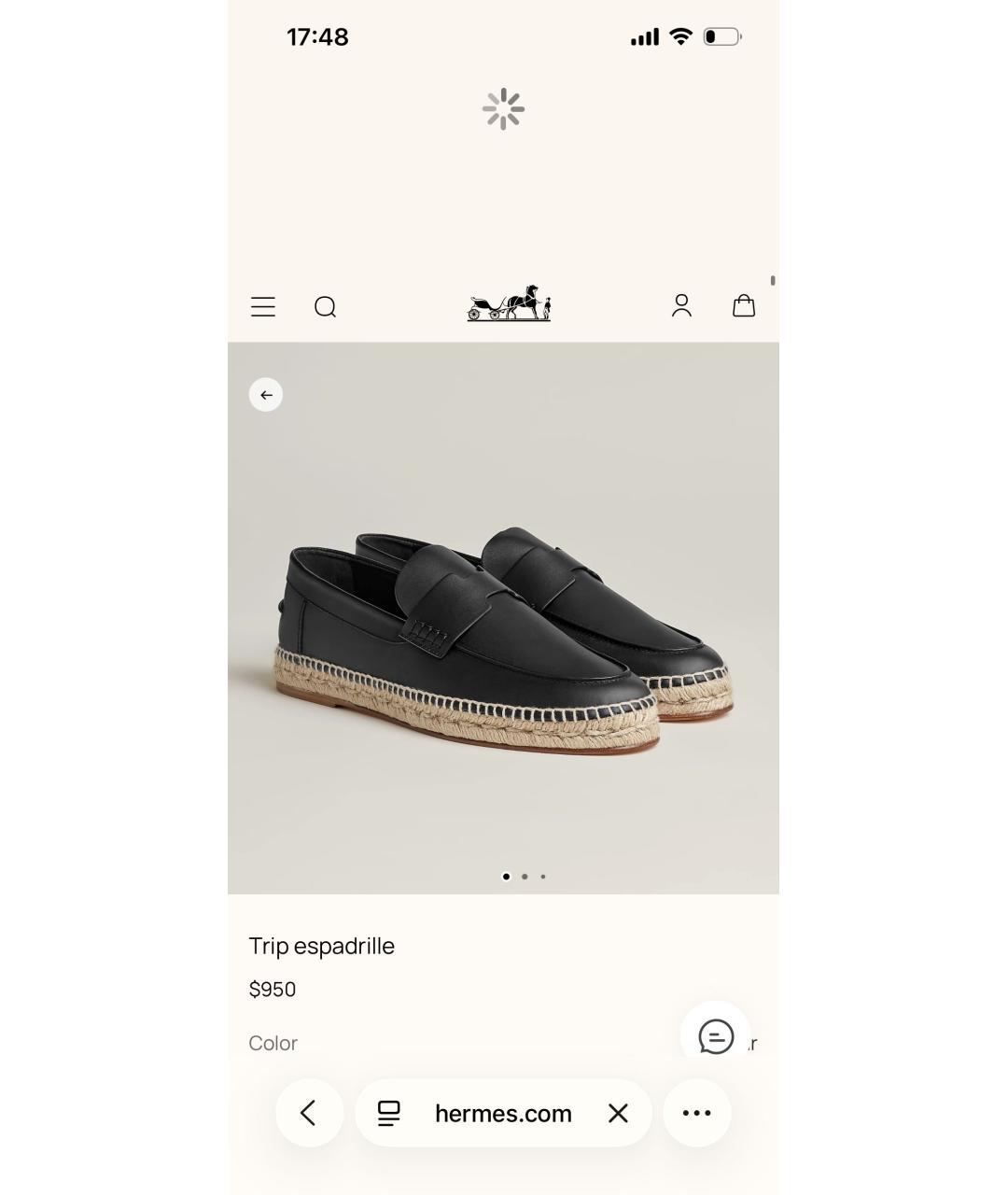Tap the Trip espadrille product title
Viewport: 1008px width, 1195px height.
[x=322, y=946]
